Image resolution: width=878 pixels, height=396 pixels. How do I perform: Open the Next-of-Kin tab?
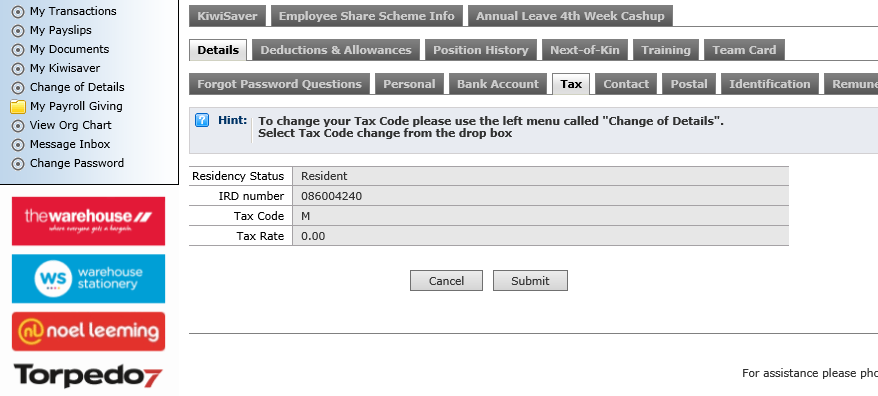585,50
